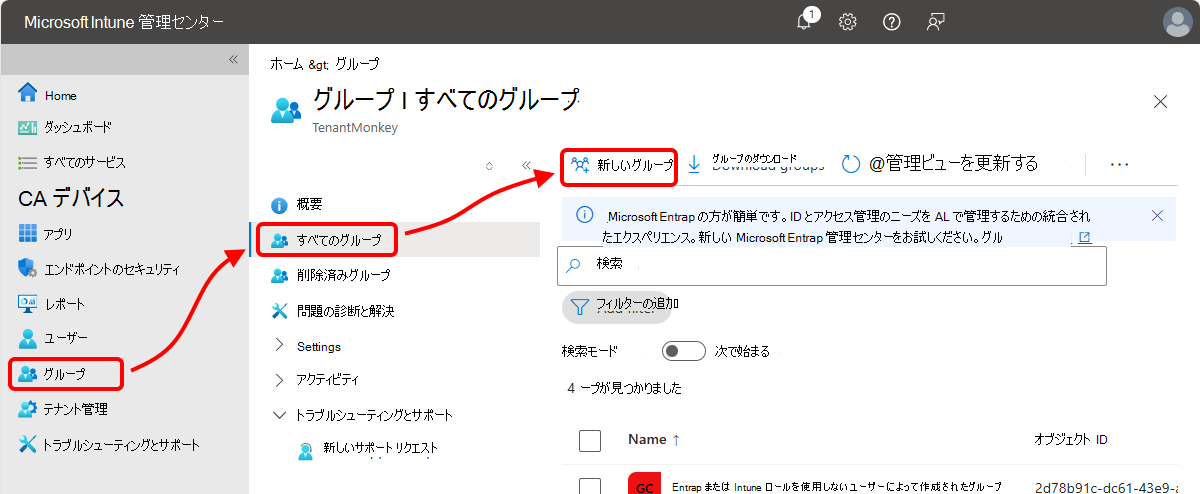Open すべてのサービス in sidebar
1200x494 pixels.
72,162
